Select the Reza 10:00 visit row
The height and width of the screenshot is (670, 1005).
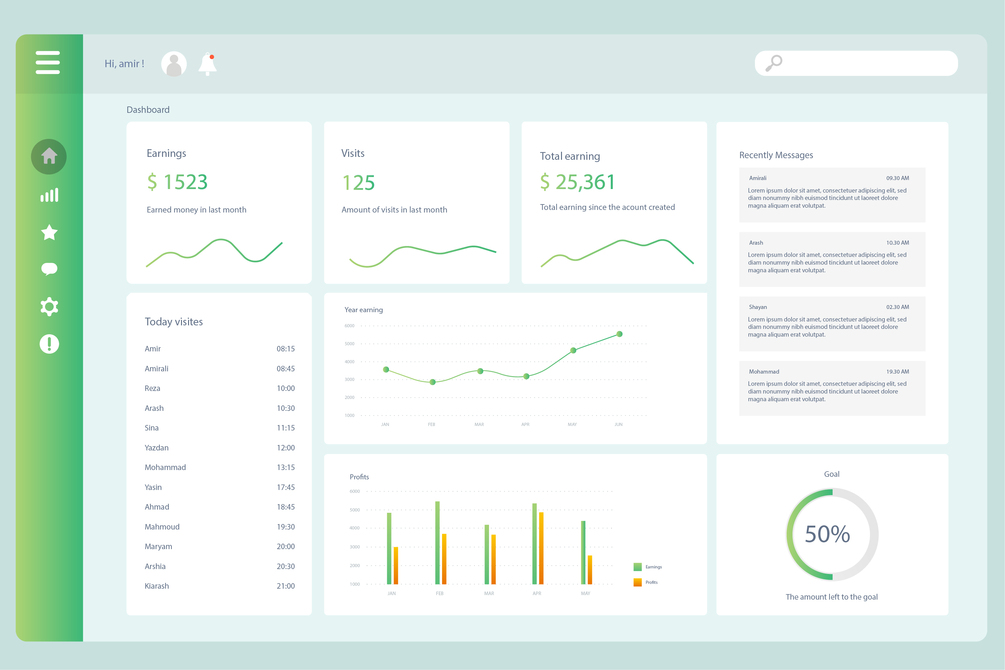click(220, 389)
